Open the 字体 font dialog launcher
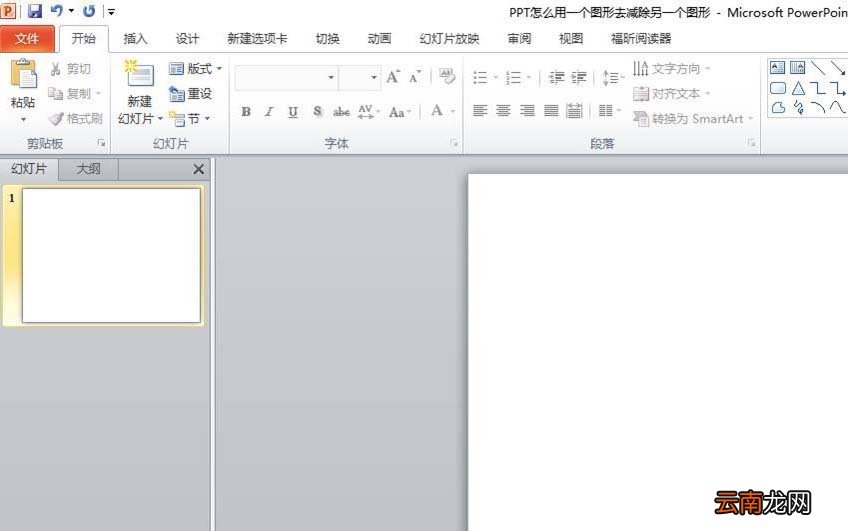848x531 pixels. coord(454,143)
